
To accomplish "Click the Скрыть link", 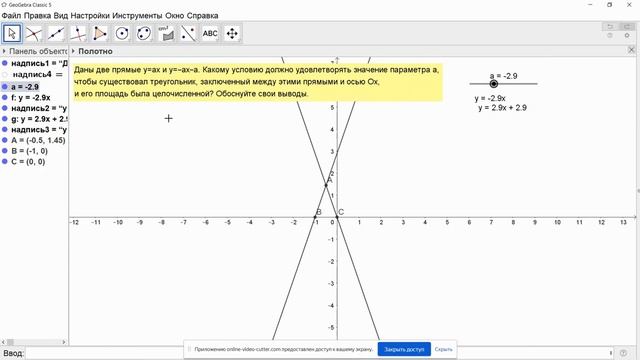I will [x=443, y=349].
